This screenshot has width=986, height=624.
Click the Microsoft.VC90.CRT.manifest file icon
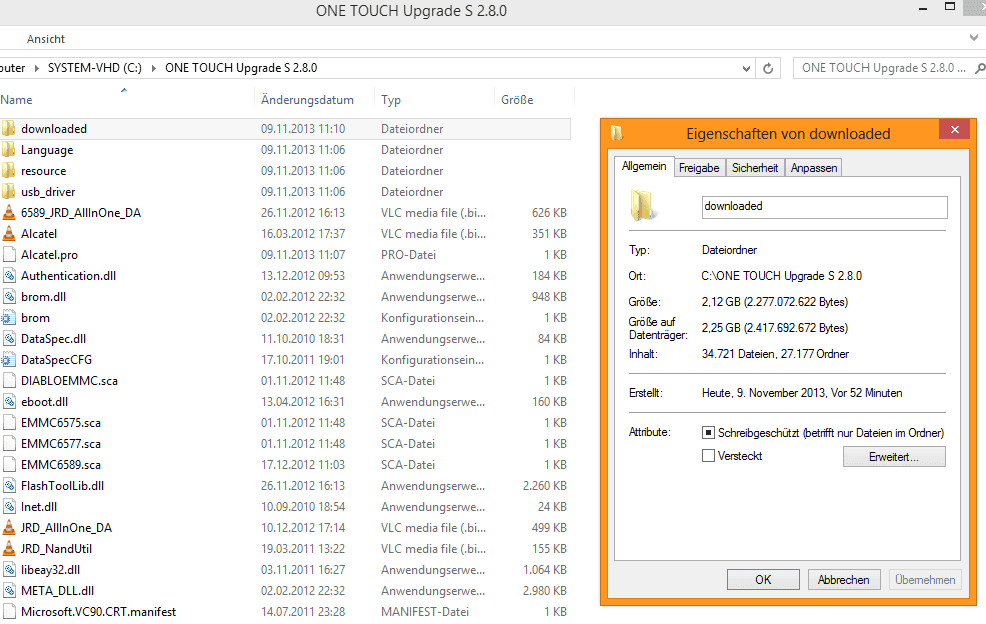click(9, 611)
